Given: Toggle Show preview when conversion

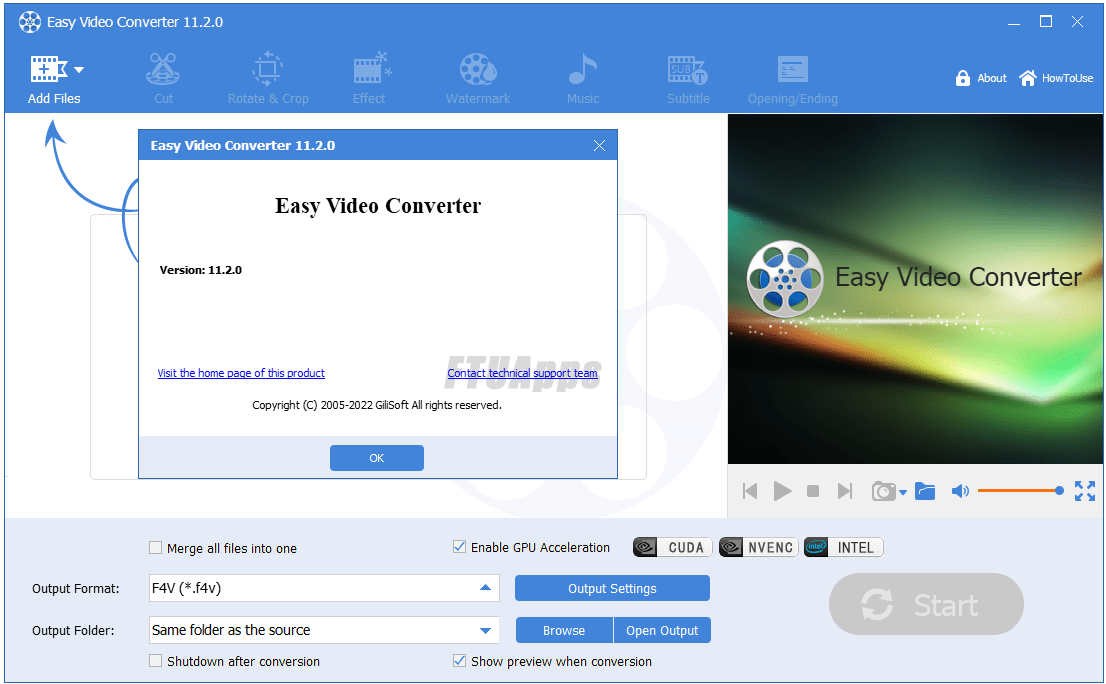Looking at the screenshot, I should point(459,661).
